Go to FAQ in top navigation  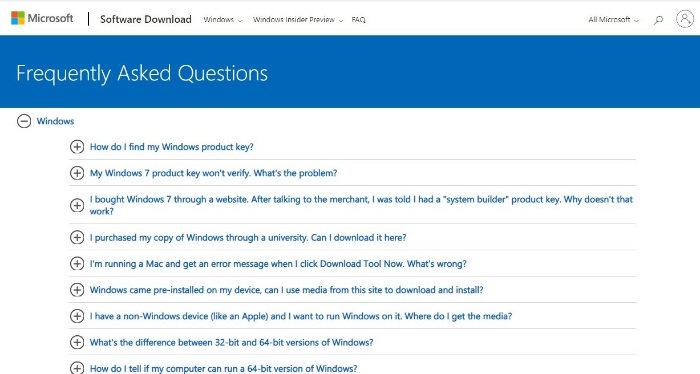pyautogui.click(x=358, y=20)
